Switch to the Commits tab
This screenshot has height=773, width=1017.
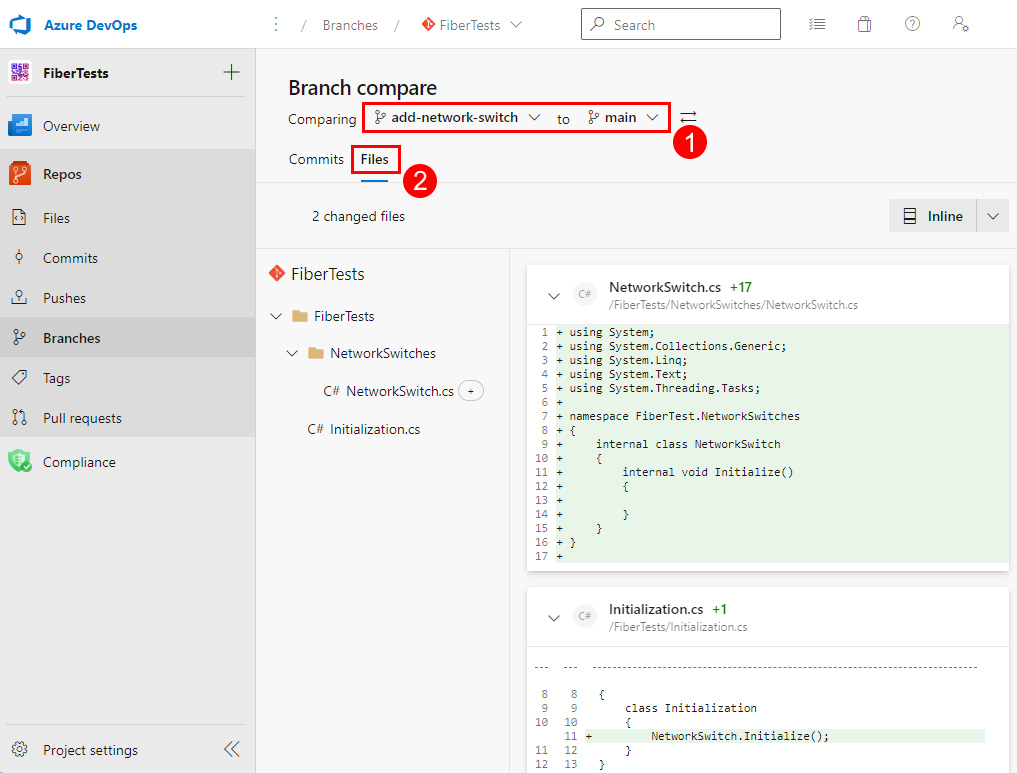click(315, 159)
